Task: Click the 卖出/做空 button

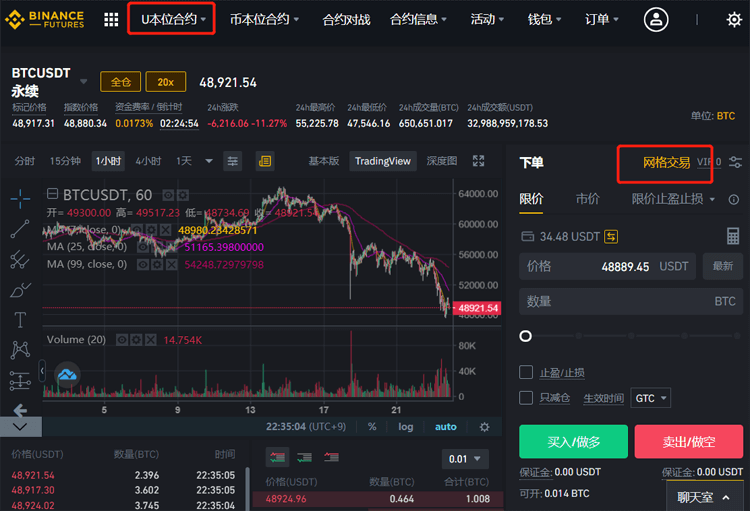Action: tap(689, 441)
